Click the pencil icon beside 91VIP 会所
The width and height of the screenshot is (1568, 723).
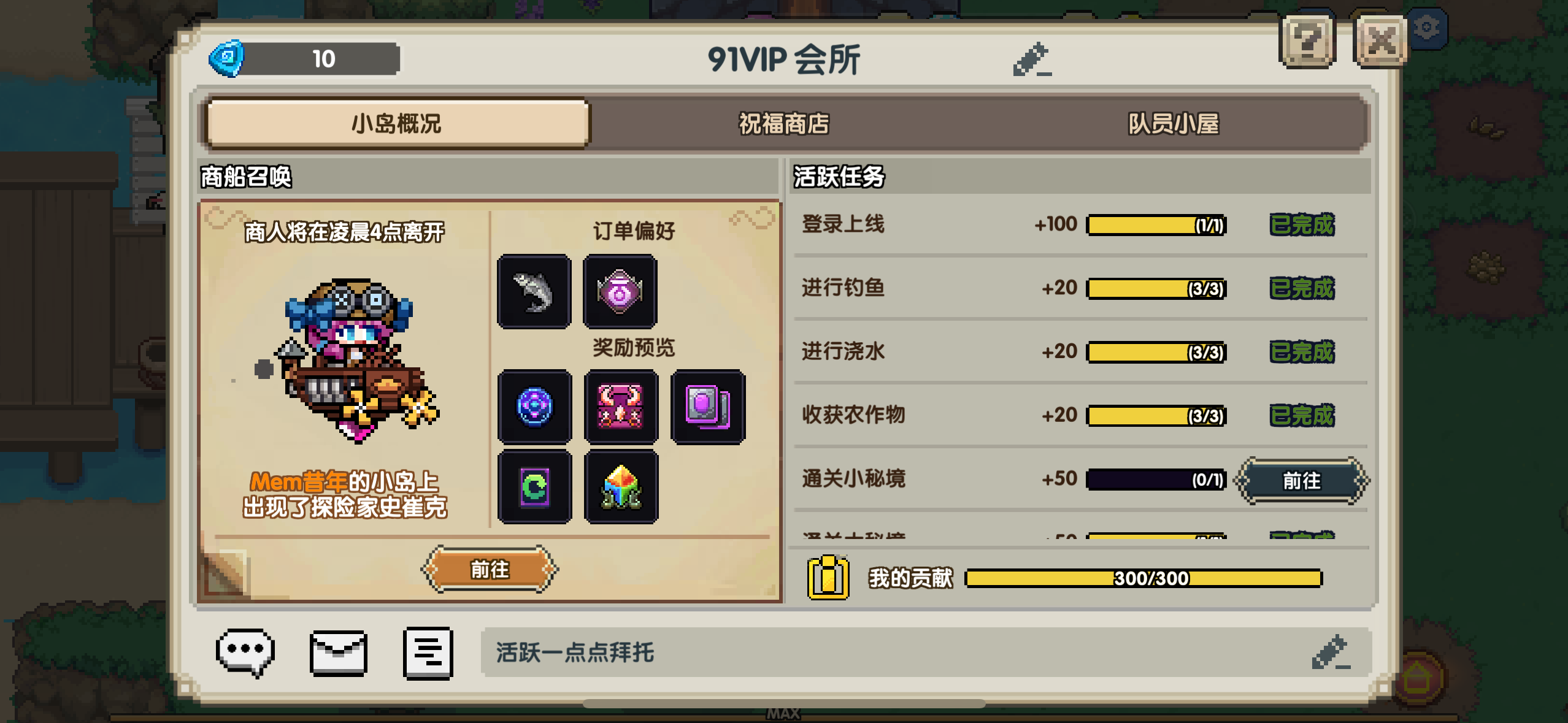coord(1032,59)
